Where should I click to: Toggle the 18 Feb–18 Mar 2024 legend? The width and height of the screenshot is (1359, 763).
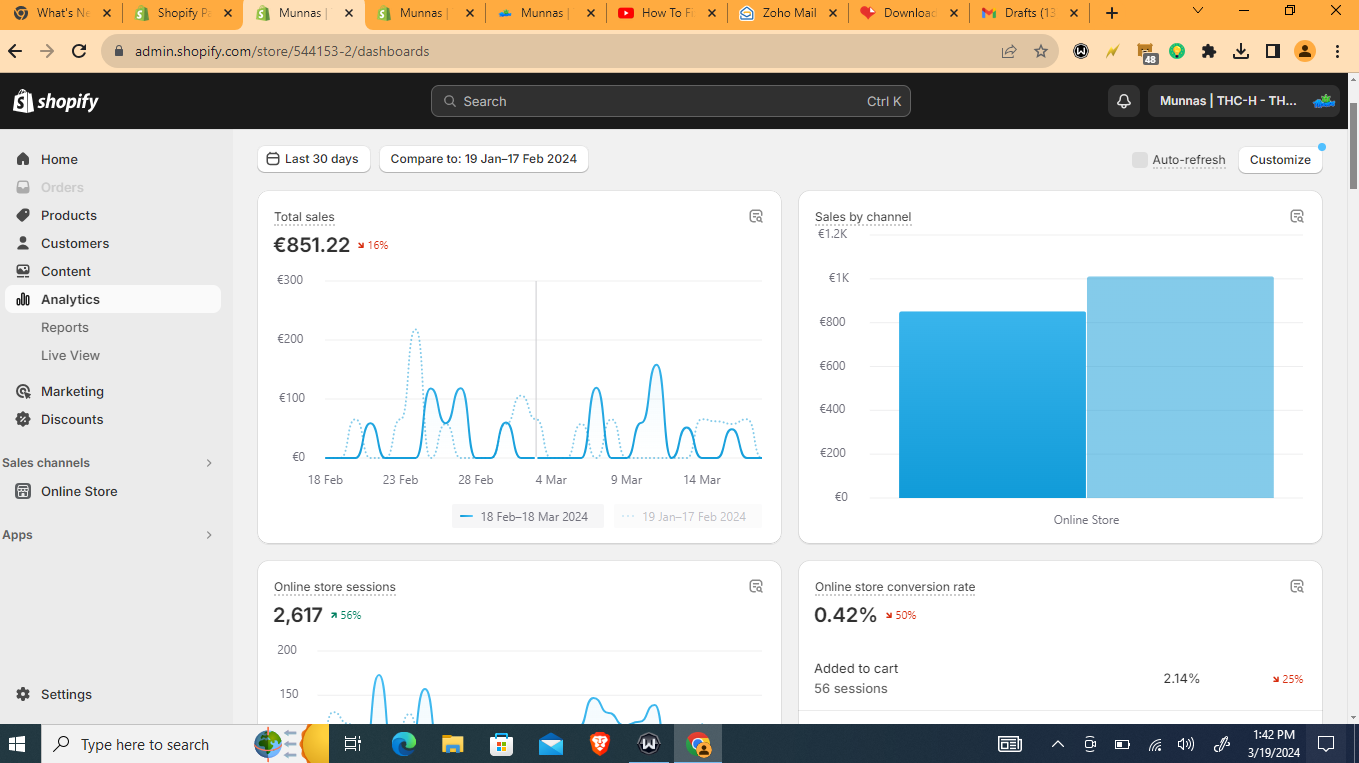(527, 517)
